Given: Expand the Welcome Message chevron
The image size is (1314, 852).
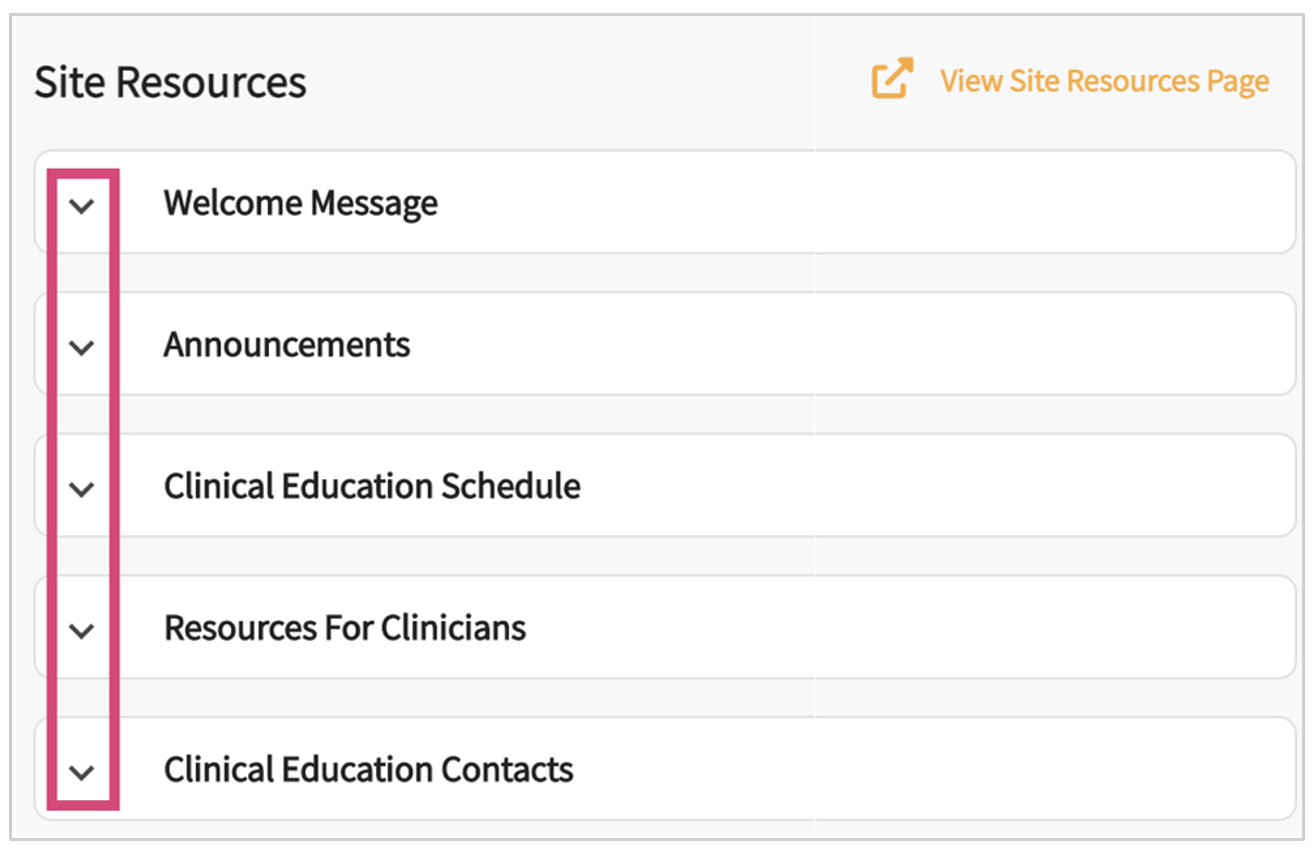Looking at the screenshot, I should 82,205.
